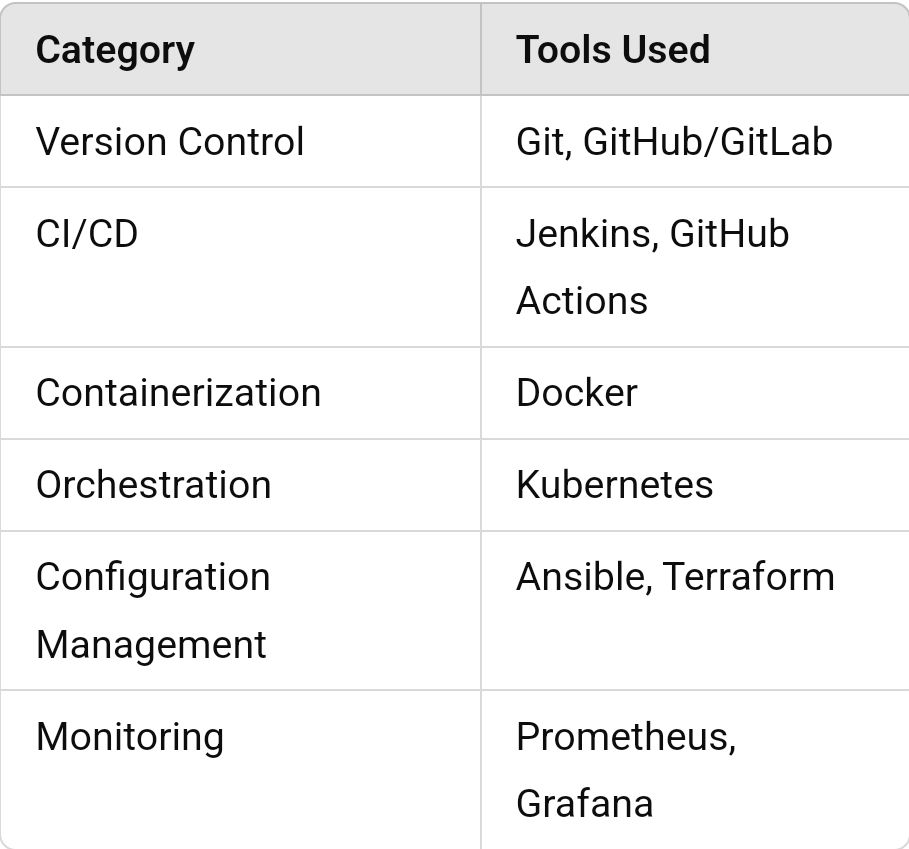This screenshot has height=849, width=909.
Task: Click the word Git before the comma
Action: [540, 142]
